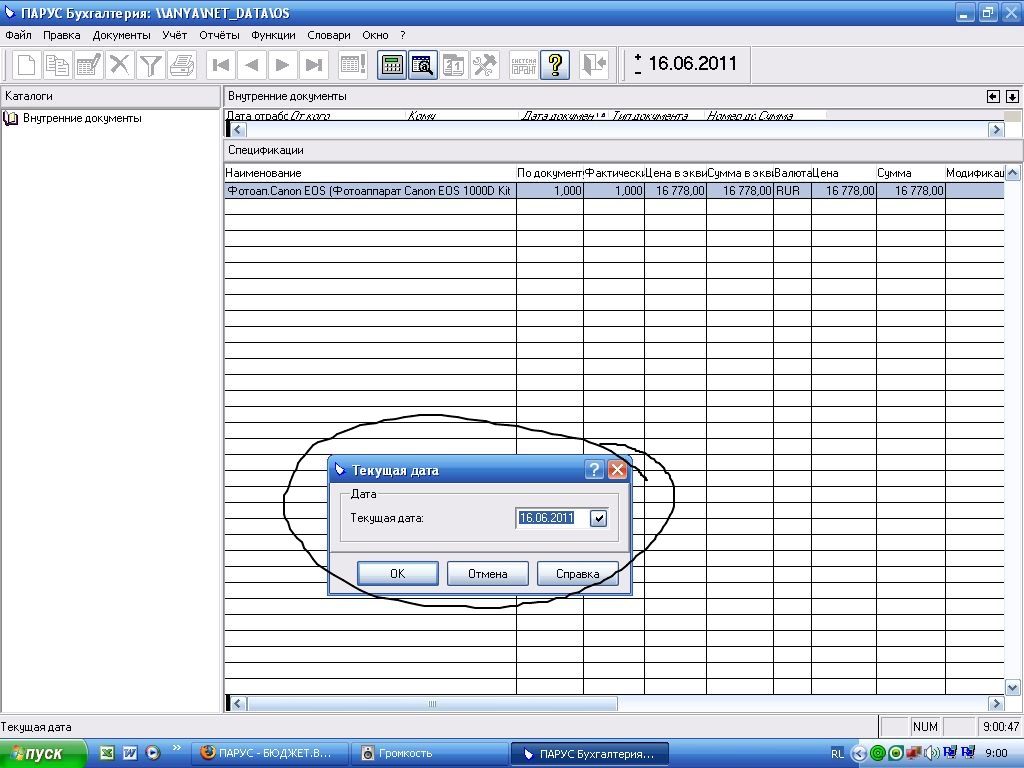1024x768 pixels.
Task: Click the duplicate (copy pages) toolbar icon
Action: (x=57, y=65)
